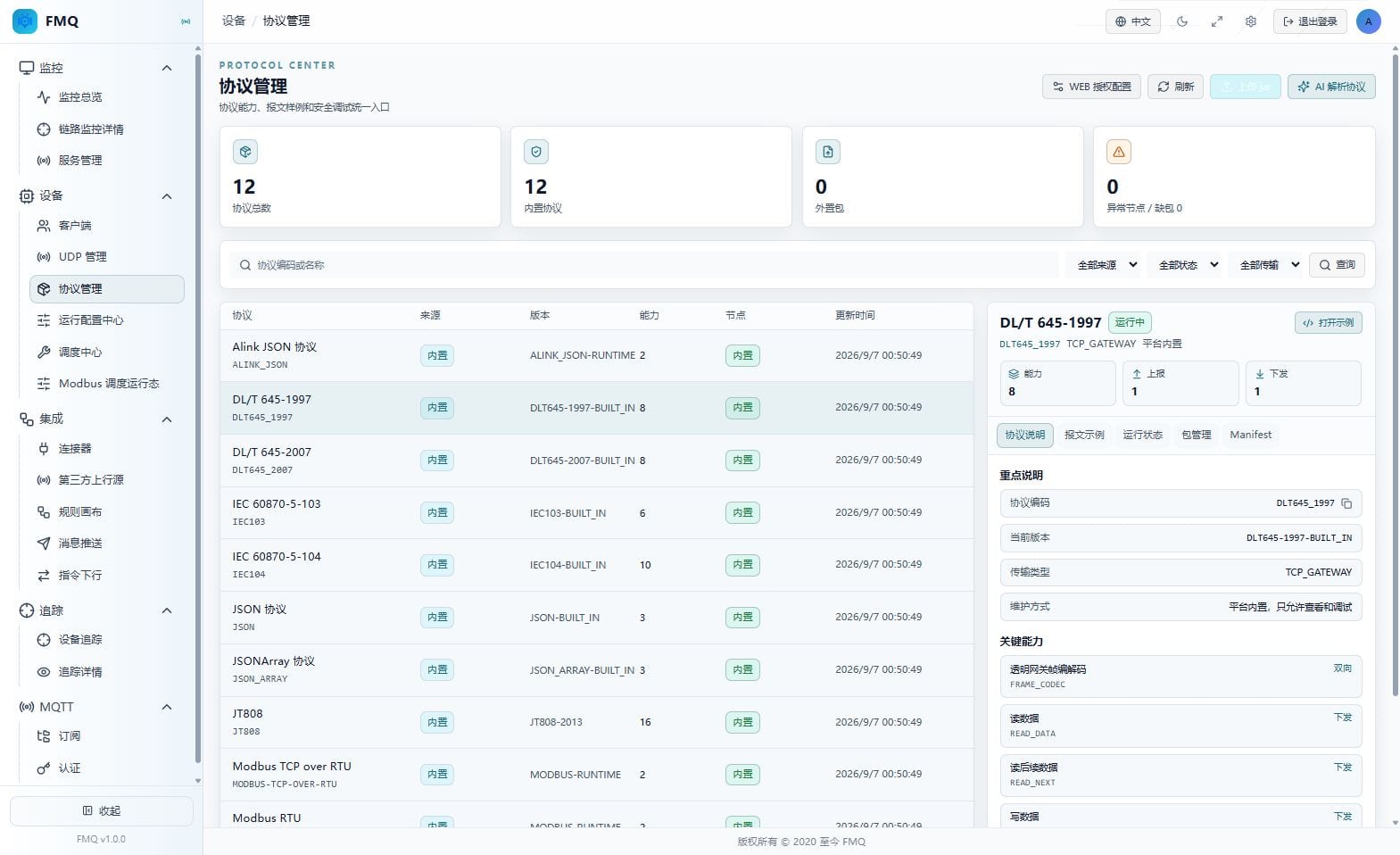
Task: Collapse the 监控 sidebar group
Action: [x=167, y=68]
